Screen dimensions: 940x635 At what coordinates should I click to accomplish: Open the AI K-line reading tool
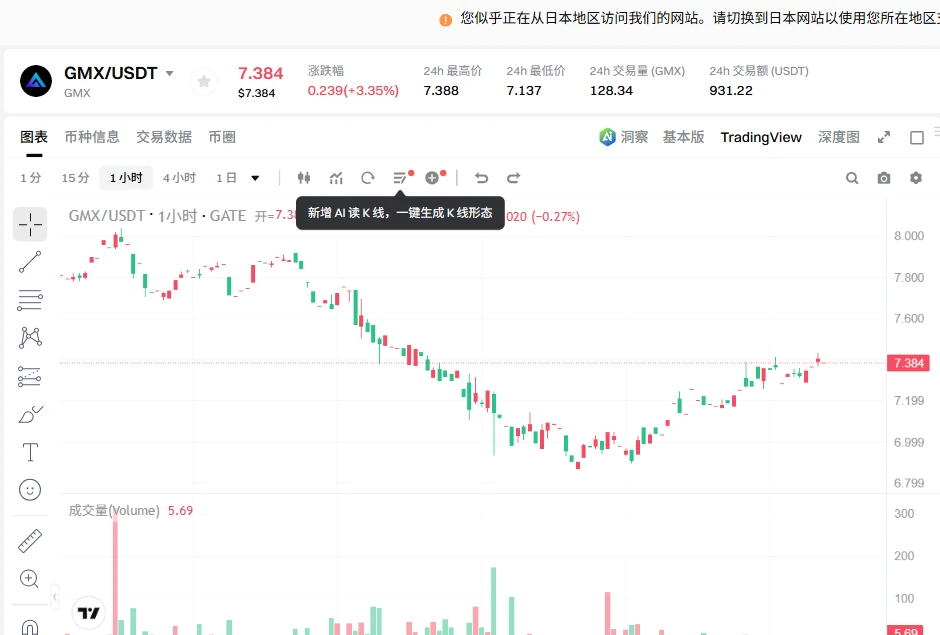tap(400, 177)
